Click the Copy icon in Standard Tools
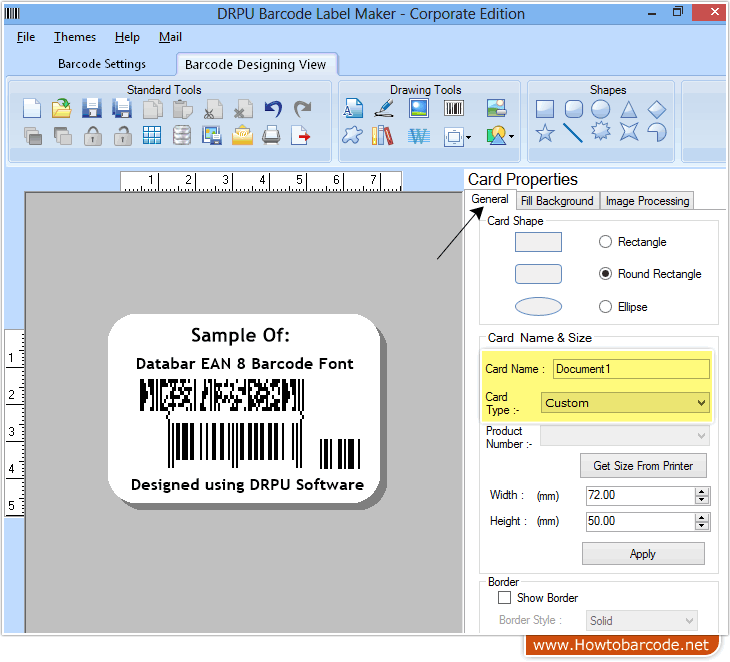The height and width of the screenshot is (662, 730). click(153, 109)
